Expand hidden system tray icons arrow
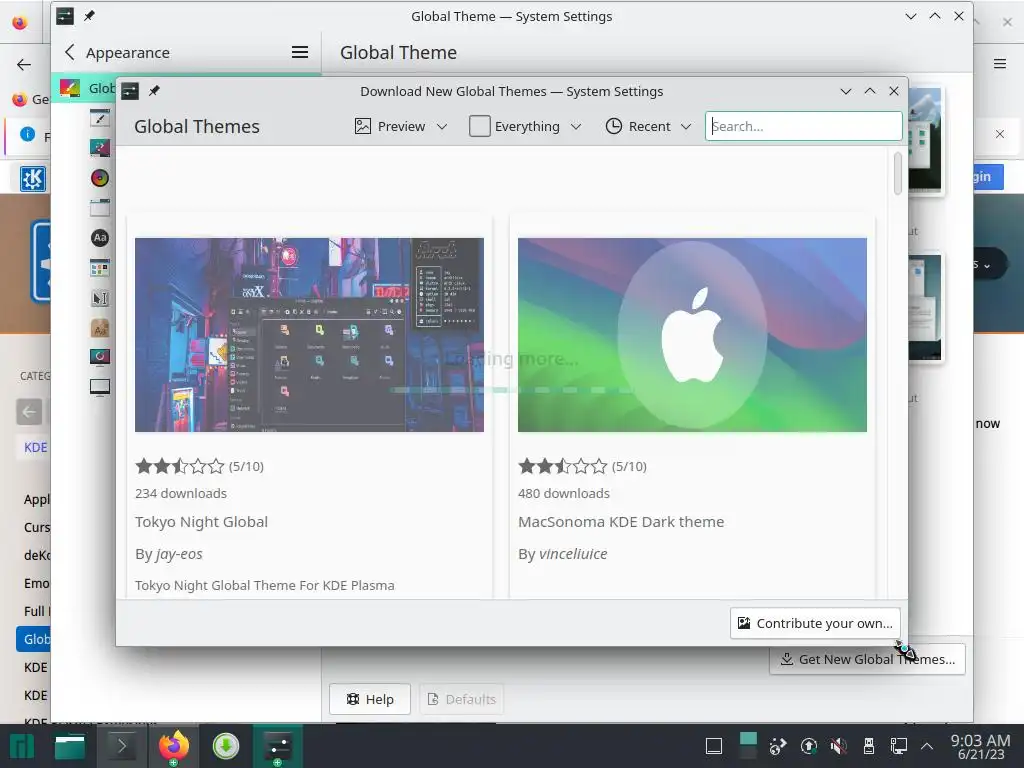Viewport: 1024px width, 768px height. click(x=927, y=746)
